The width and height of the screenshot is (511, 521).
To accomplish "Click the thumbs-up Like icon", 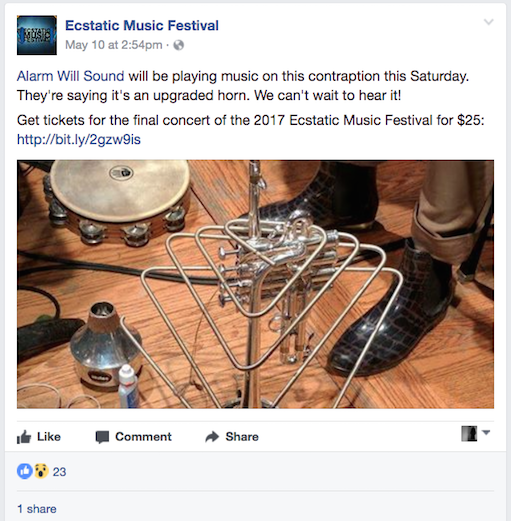I will pos(24,437).
